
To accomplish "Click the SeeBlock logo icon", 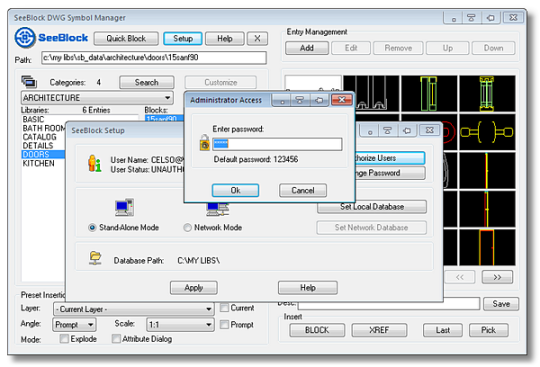I will [x=25, y=38].
